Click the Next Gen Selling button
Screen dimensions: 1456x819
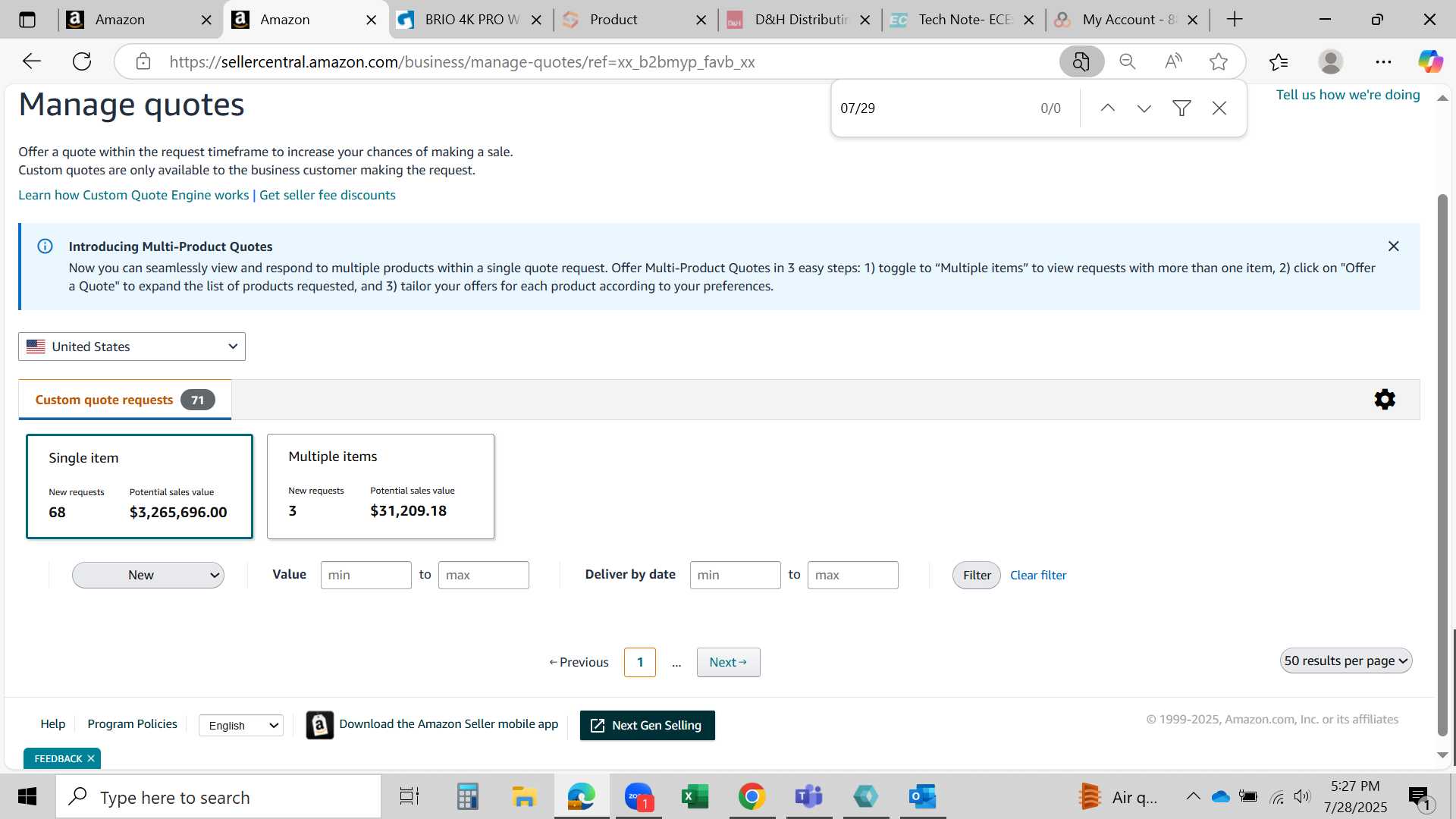[x=647, y=726]
